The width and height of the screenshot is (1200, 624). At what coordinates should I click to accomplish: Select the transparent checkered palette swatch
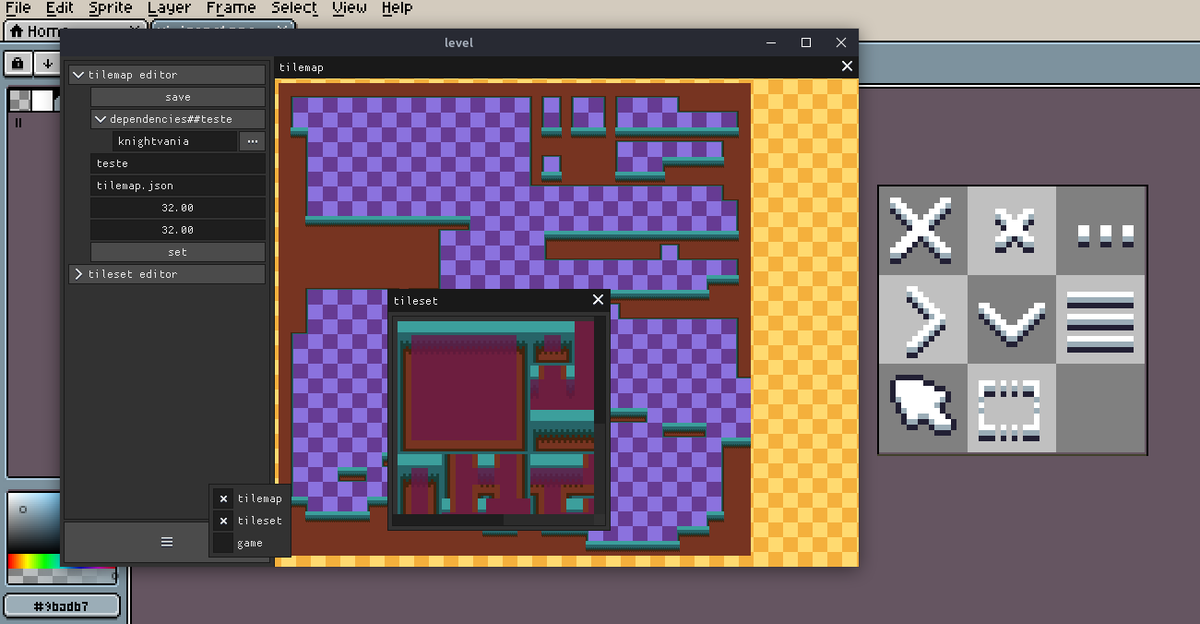19,100
